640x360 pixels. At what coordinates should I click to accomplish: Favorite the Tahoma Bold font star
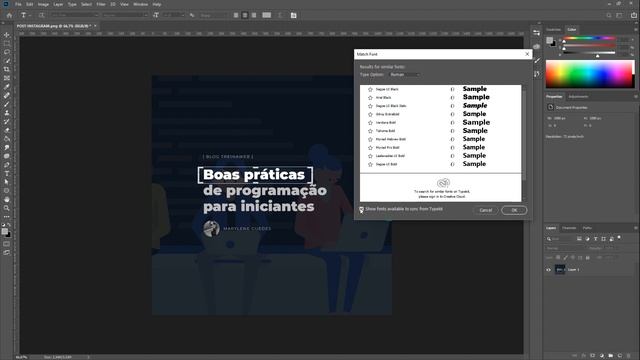coord(370,131)
